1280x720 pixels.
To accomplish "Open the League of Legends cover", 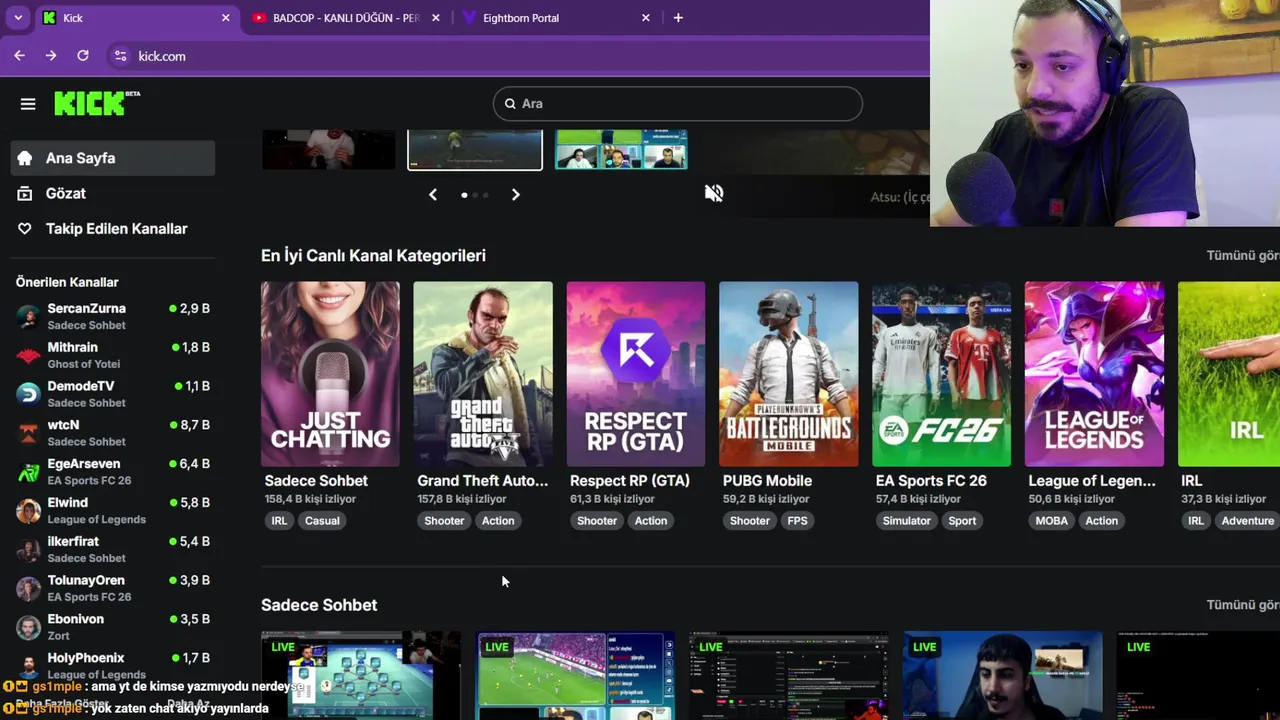I will [x=1094, y=374].
